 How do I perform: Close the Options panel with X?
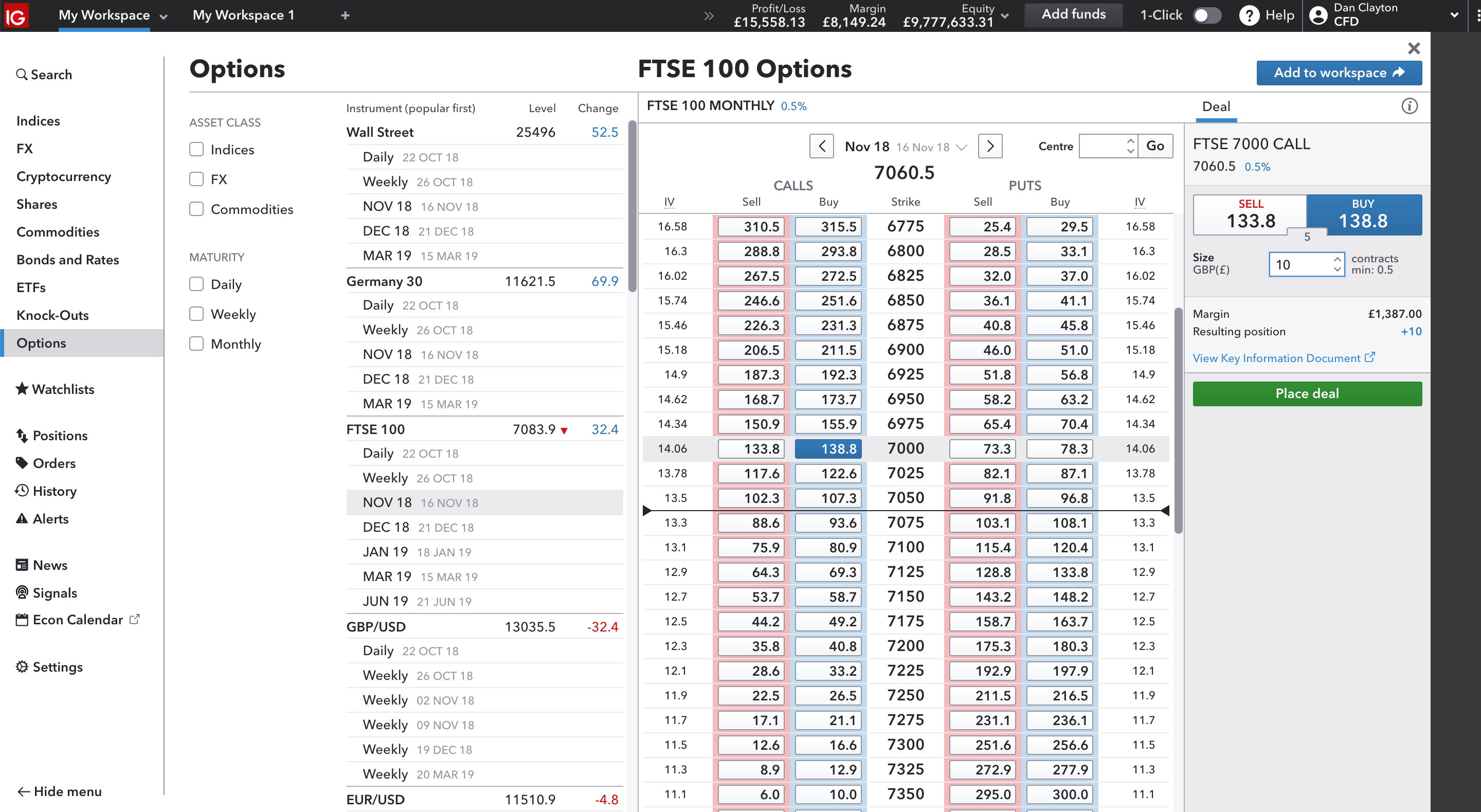pos(1414,48)
